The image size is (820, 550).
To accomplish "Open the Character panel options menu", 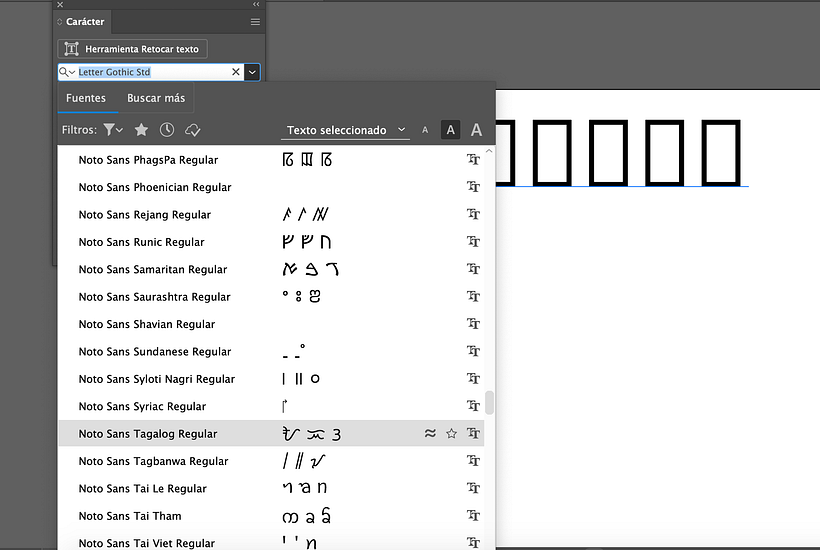I will click(255, 22).
